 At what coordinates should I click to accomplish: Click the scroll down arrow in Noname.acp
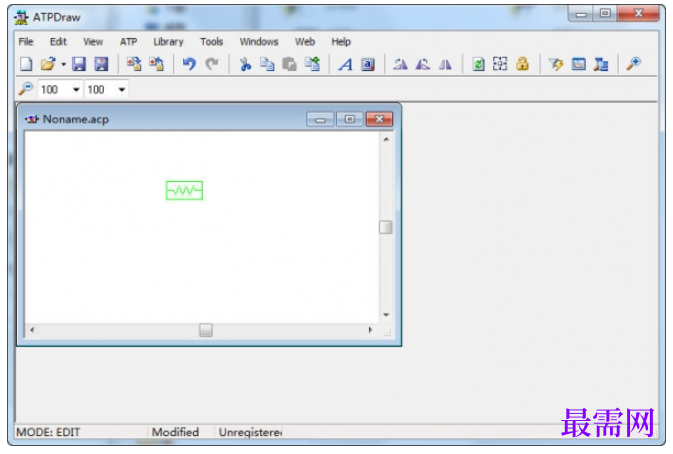[386, 315]
